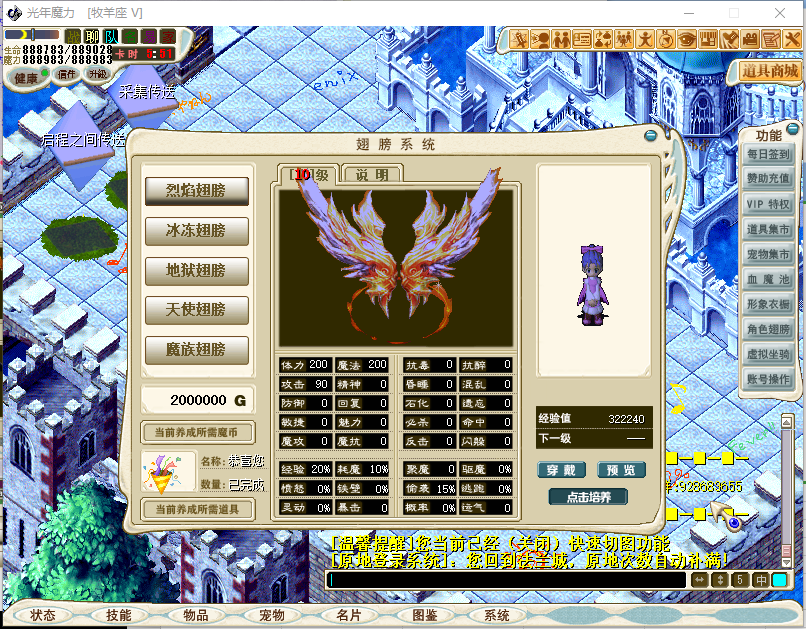The height and width of the screenshot is (629, 806).
Task: Open the 技能 skills tab at bottom
Action: point(119,615)
